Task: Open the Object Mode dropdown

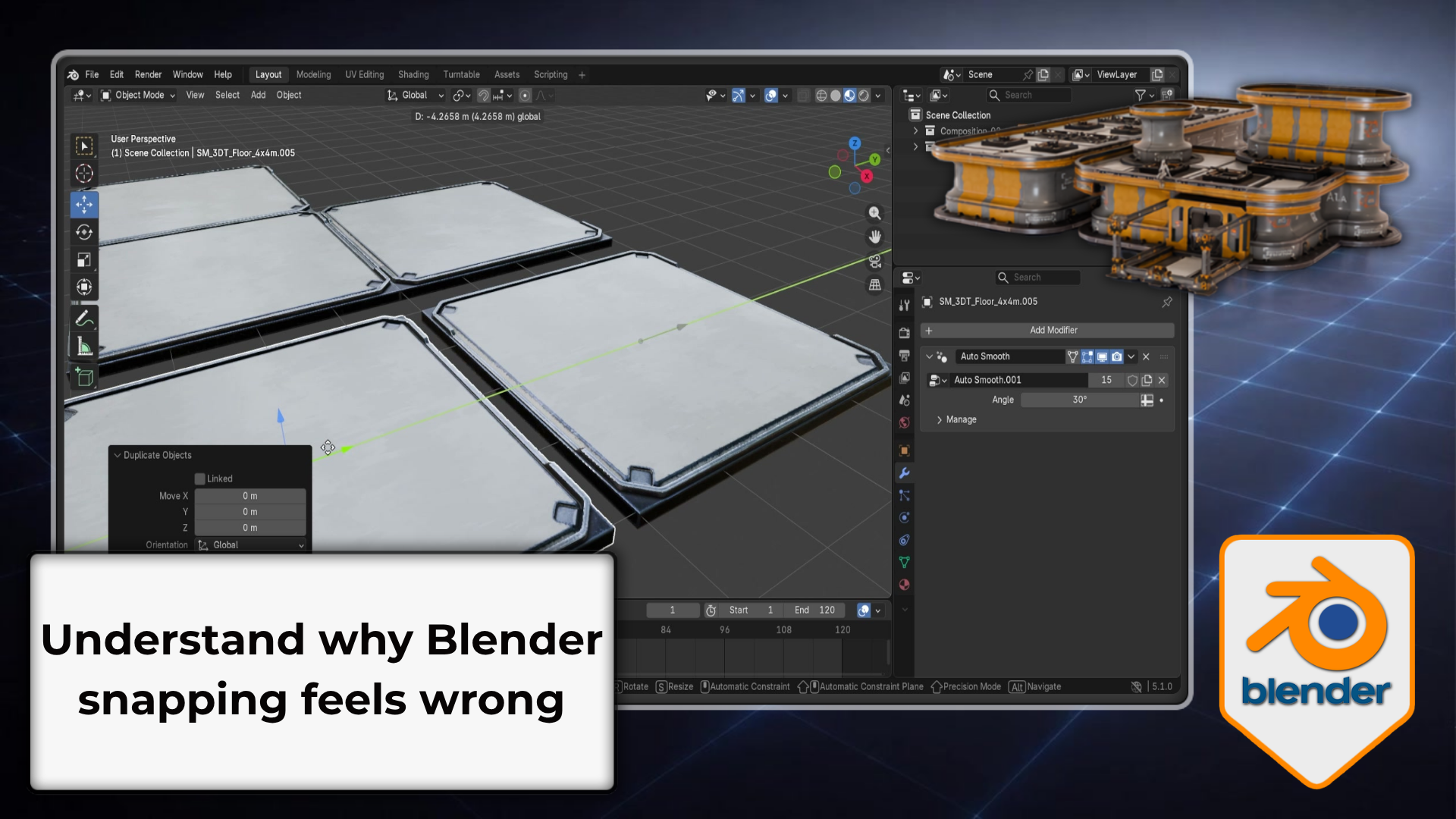Action: coord(138,96)
